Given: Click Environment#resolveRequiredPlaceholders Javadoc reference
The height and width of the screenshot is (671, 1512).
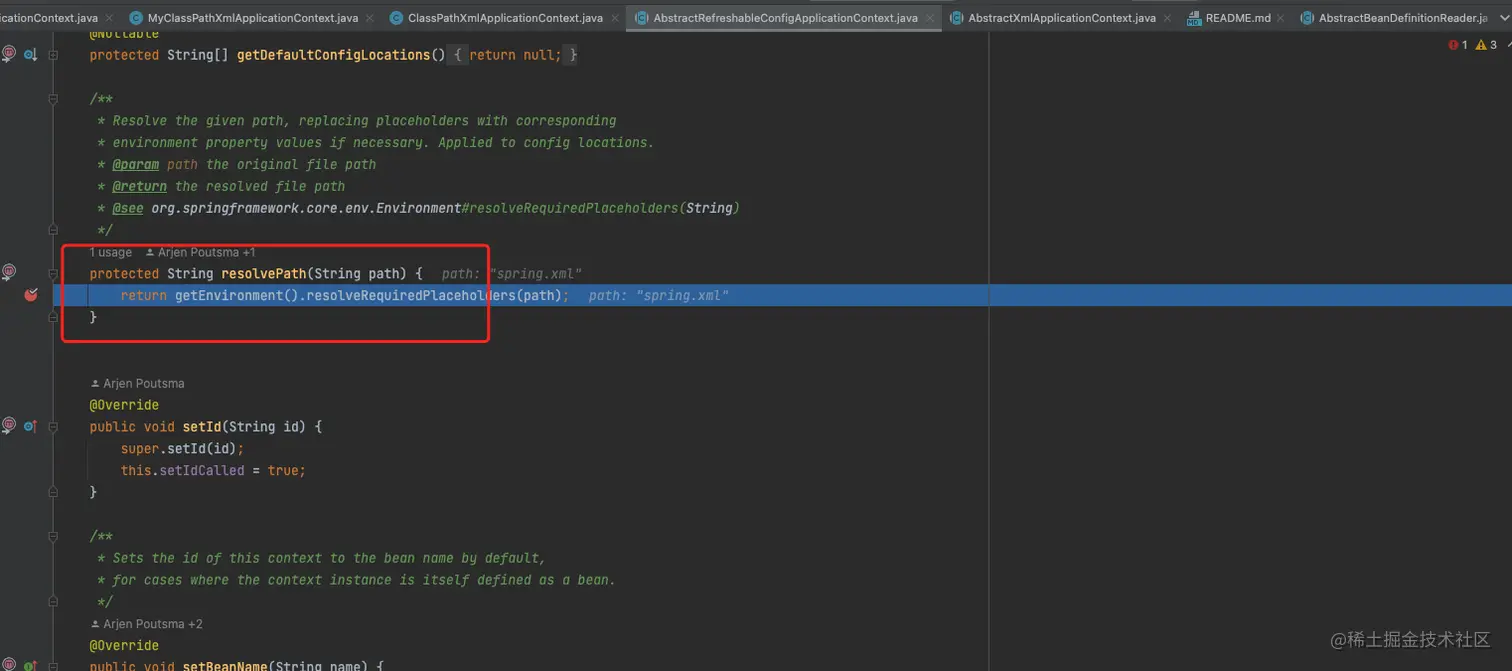Looking at the screenshot, I should 445,208.
